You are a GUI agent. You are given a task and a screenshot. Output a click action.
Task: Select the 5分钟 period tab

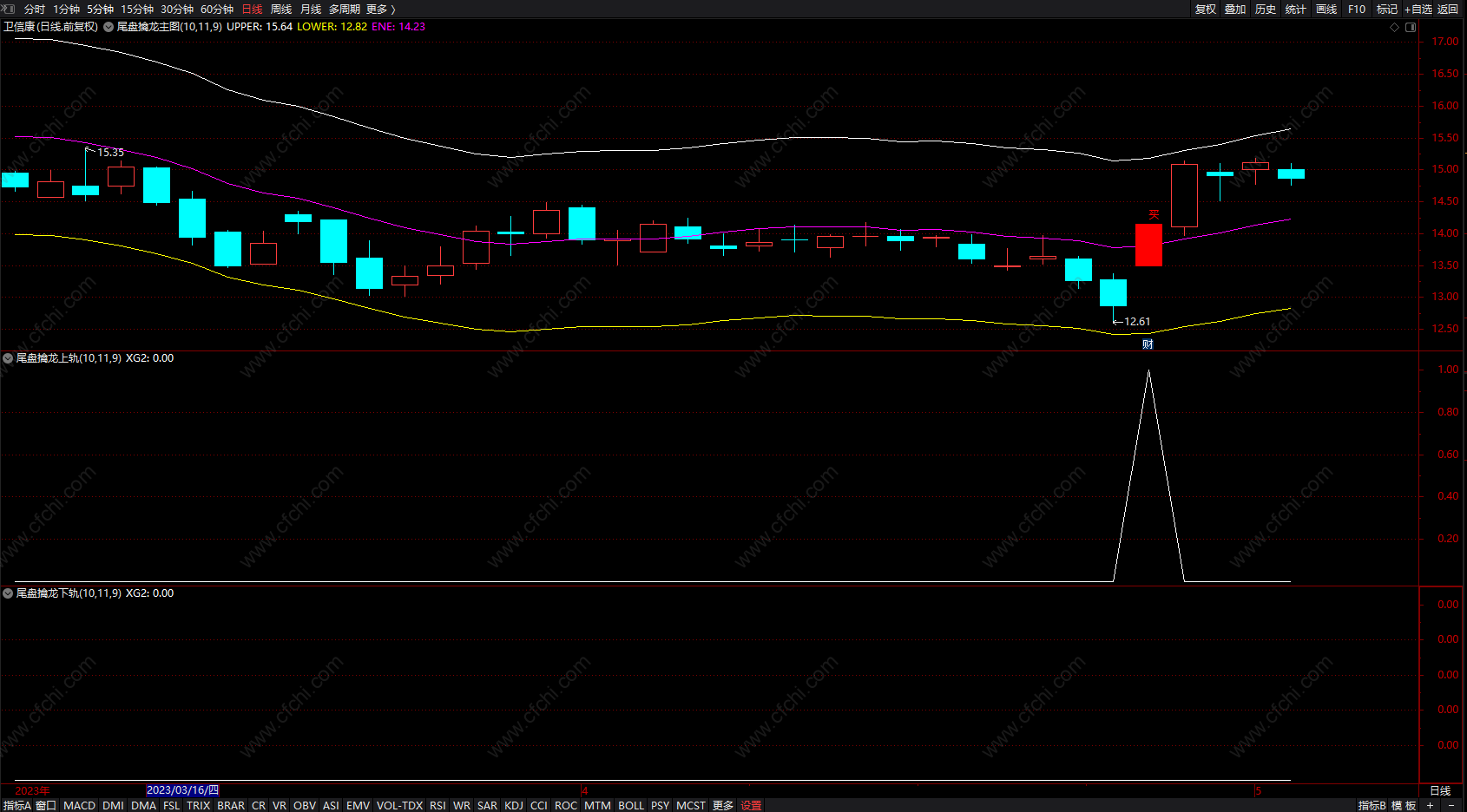pos(101,10)
